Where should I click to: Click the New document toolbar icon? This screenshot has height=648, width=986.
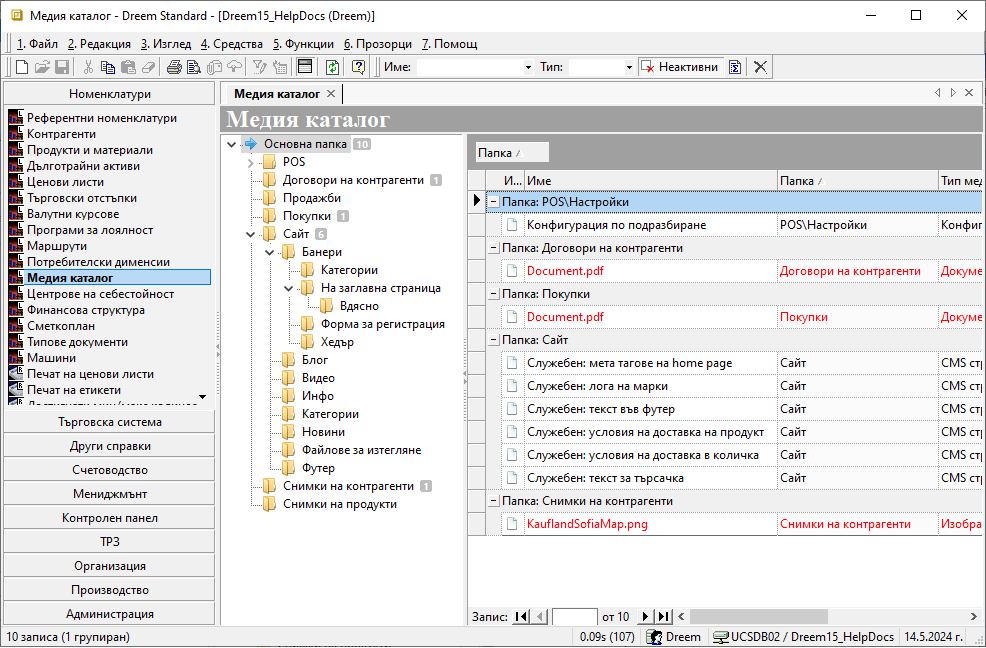(x=22, y=67)
